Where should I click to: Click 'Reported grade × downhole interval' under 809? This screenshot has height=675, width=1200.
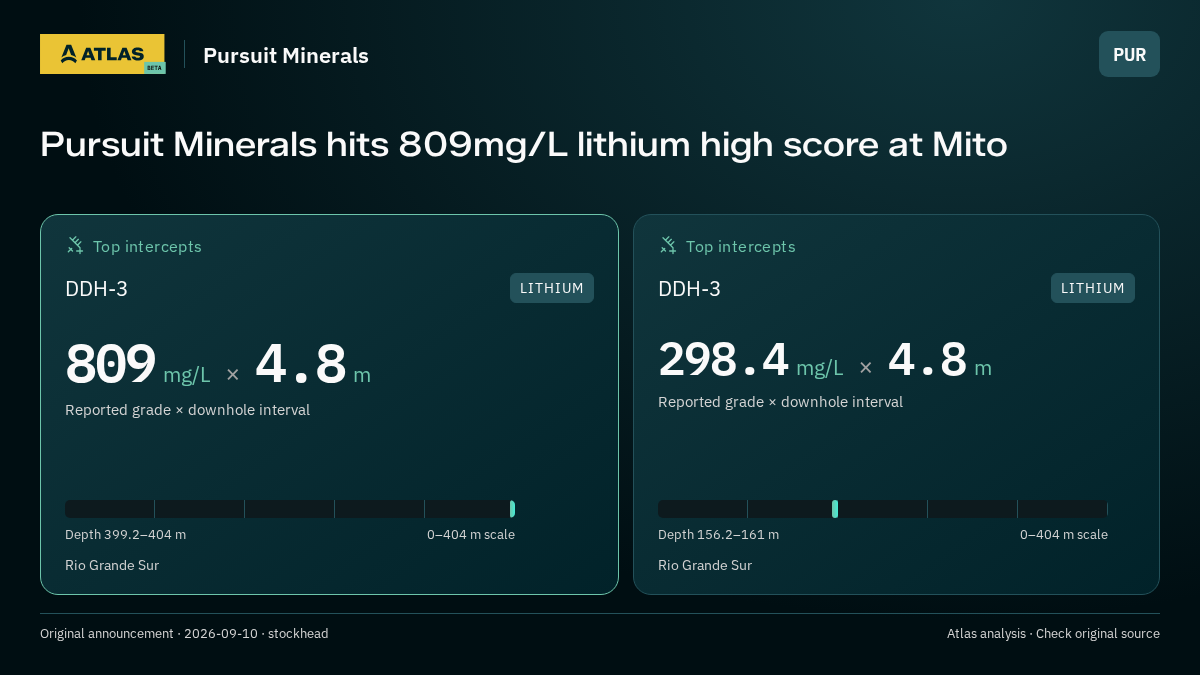coord(187,410)
